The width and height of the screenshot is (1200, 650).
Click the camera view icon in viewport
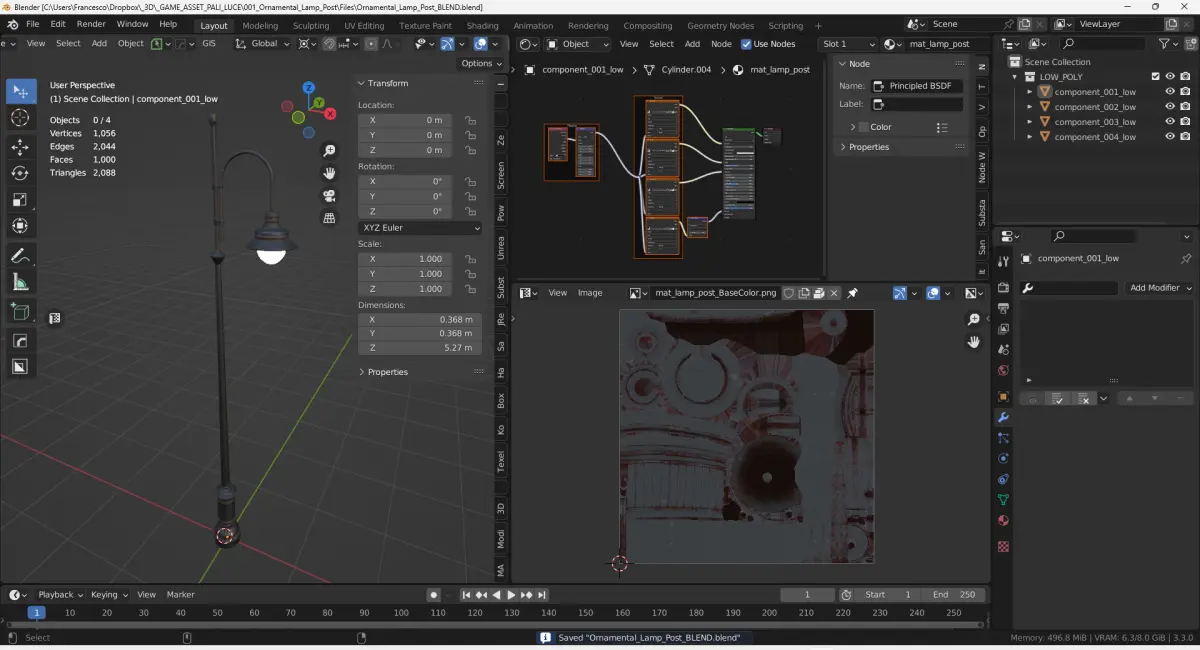pyautogui.click(x=329, y=196)
